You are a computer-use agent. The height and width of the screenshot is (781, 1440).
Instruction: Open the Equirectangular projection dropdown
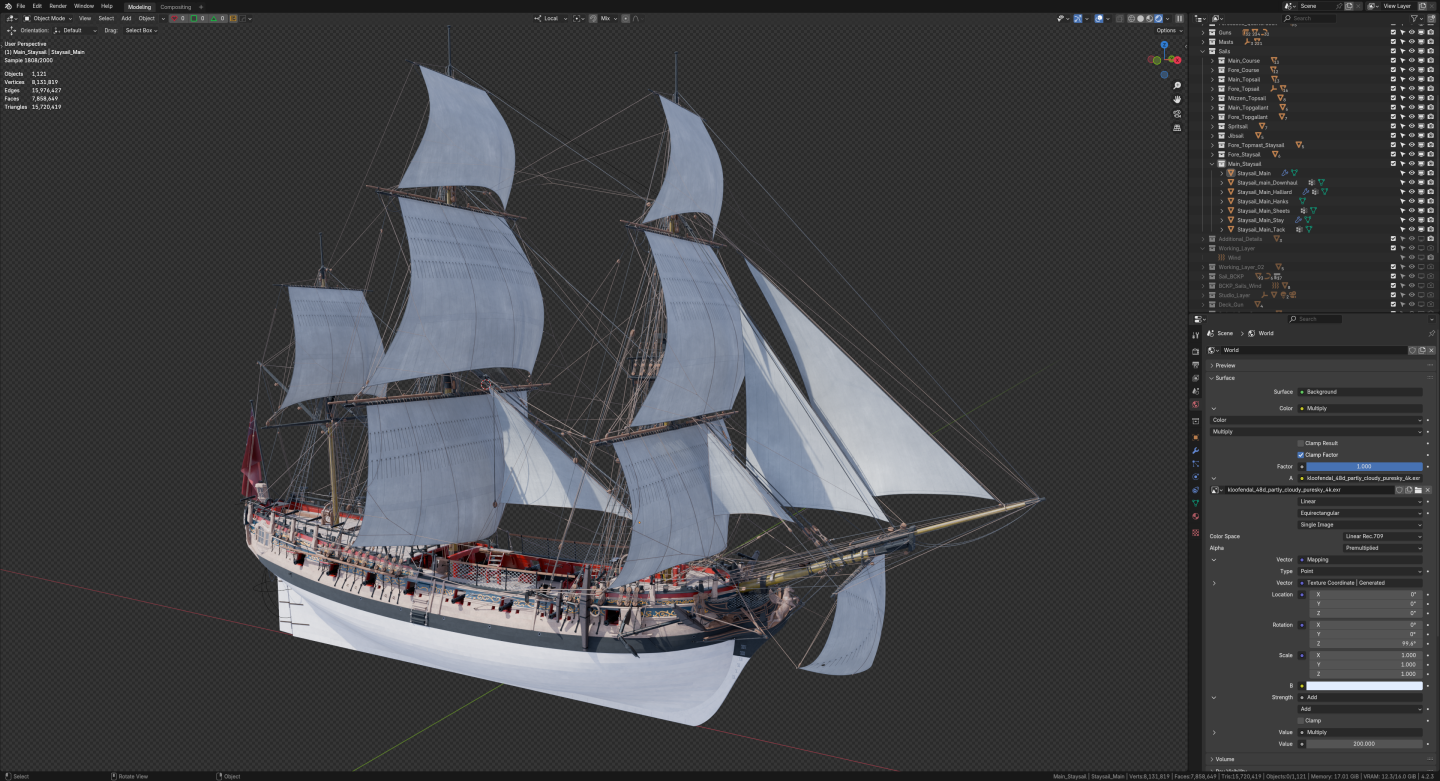(1360, 513)
